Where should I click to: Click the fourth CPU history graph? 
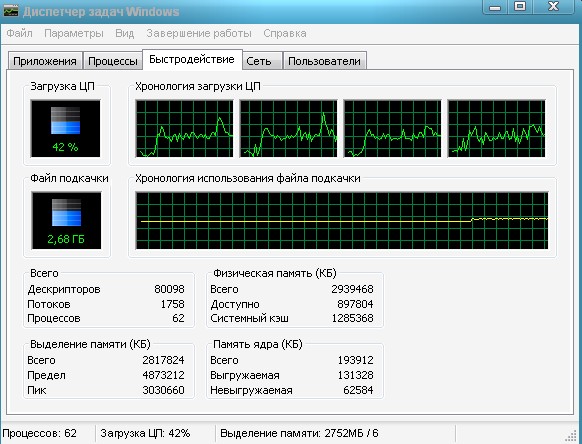497,128
